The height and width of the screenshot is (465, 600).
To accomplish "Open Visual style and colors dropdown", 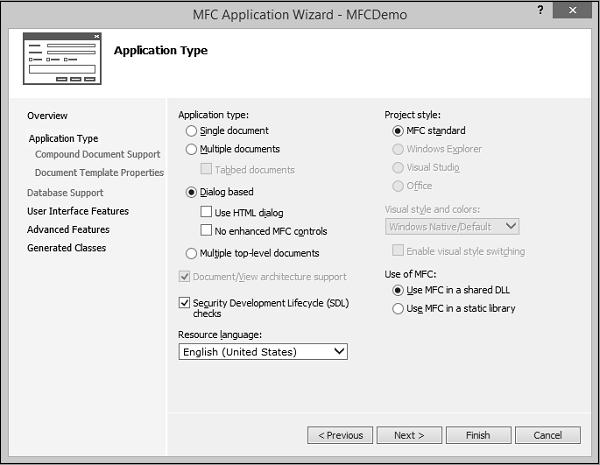I will [452, 227].
